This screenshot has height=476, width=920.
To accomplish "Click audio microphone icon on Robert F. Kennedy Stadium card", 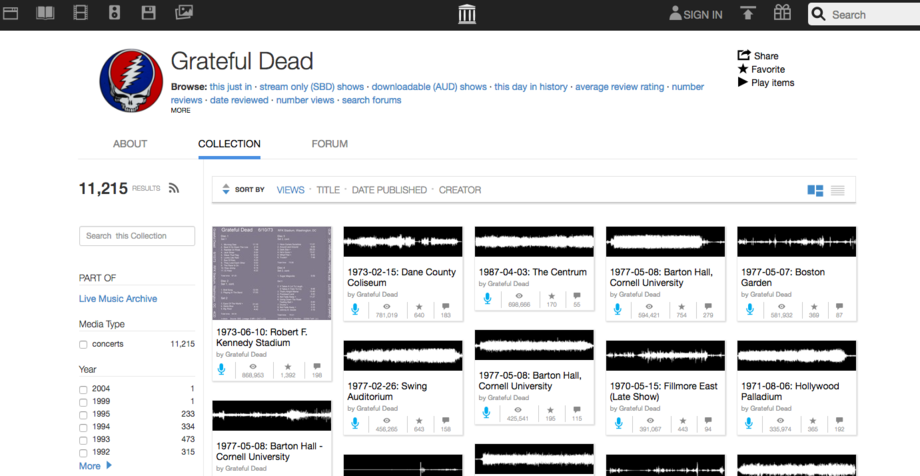I will pos(221,369).
